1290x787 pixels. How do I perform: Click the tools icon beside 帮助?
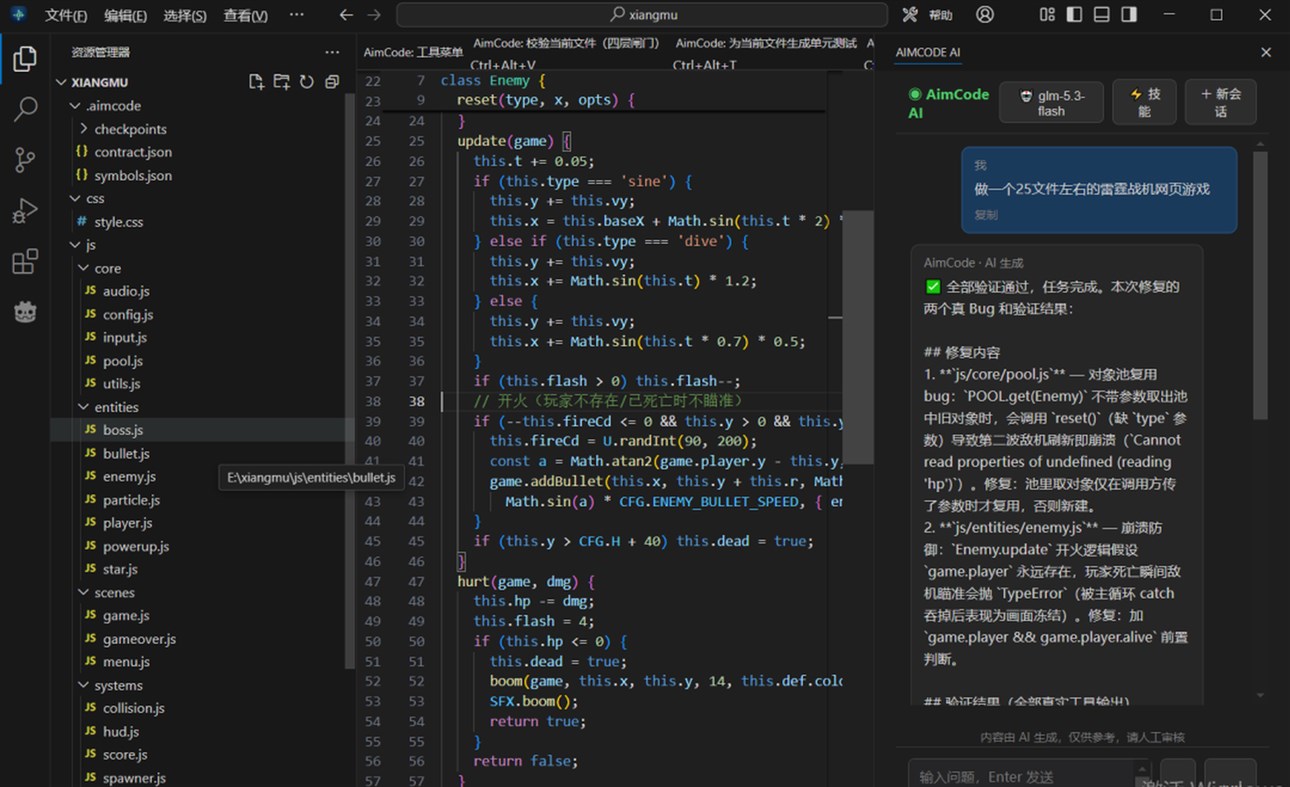pyautogui.click(x=910, y=15)
